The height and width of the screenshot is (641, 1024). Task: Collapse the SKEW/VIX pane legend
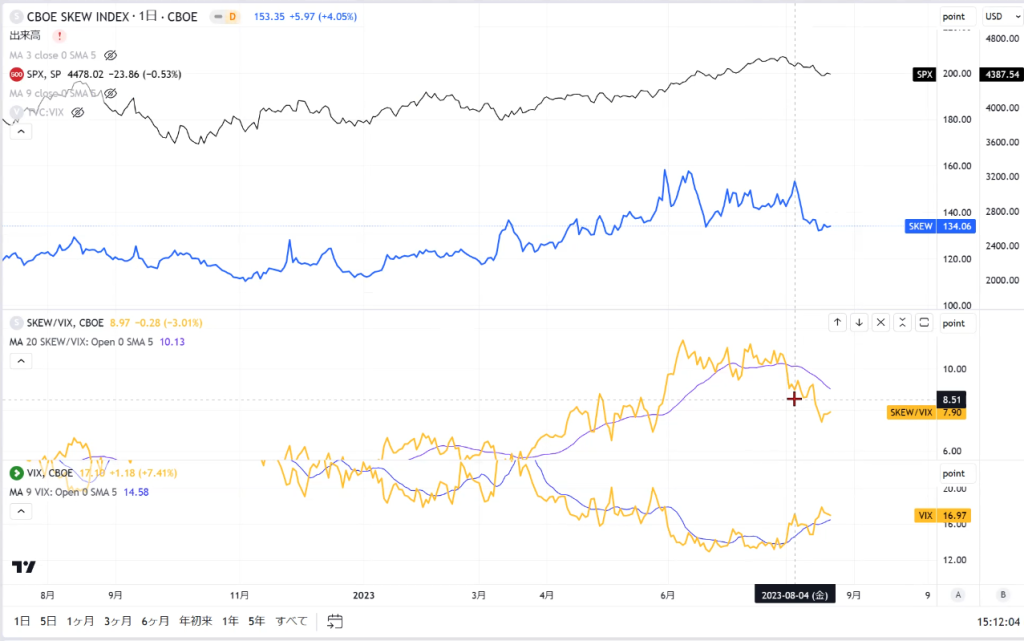pos(21,361)
